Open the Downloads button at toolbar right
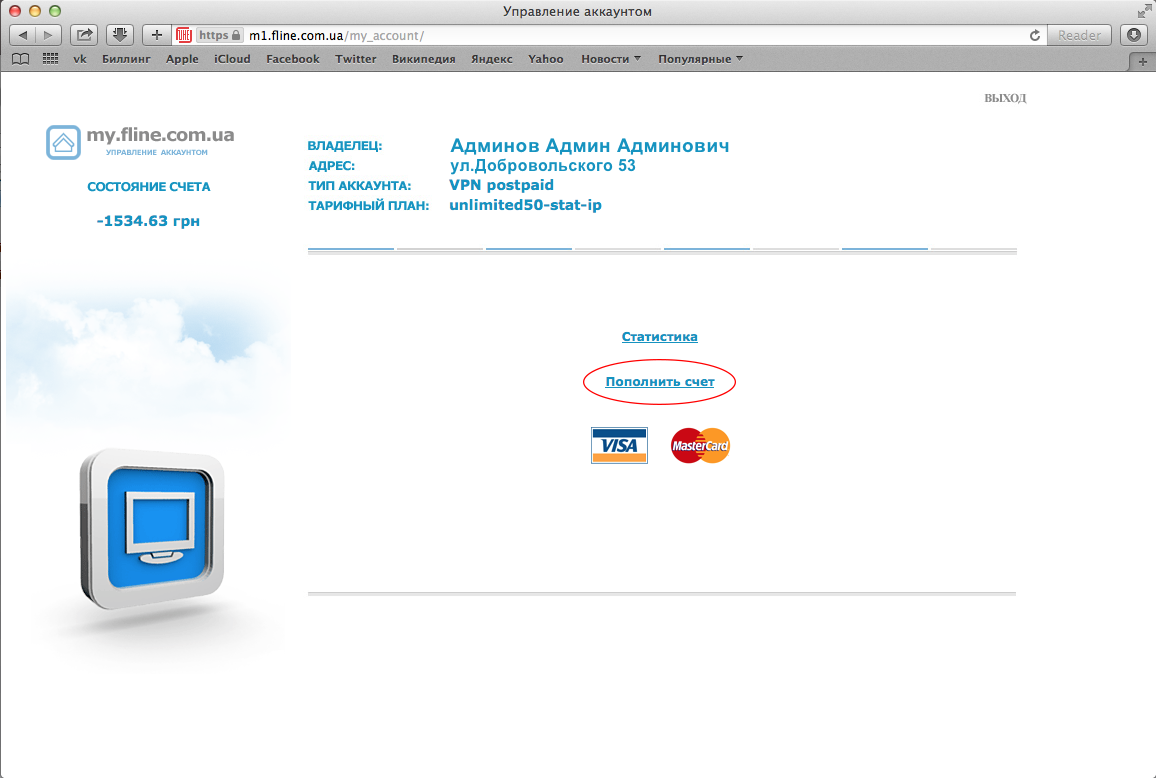The width and height of the screenshot is (1156, 778). tap(1134, 35)
